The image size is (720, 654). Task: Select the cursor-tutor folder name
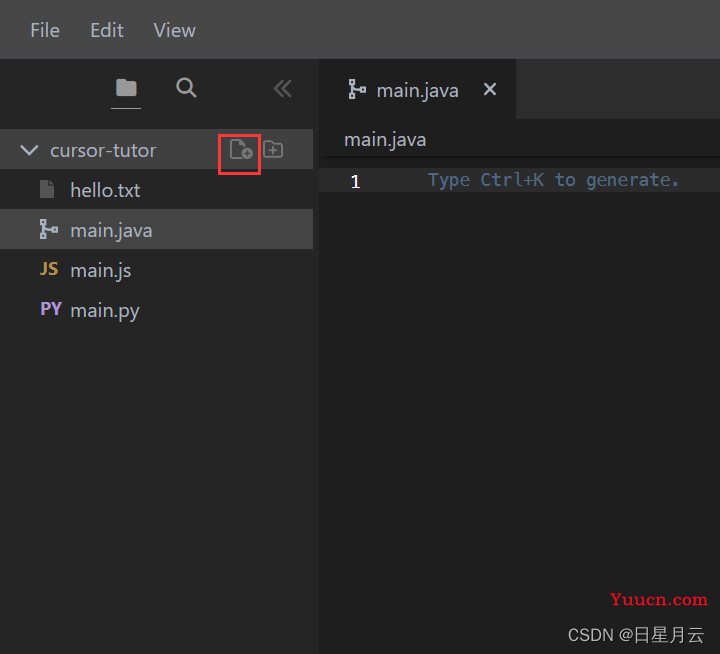(x=103, y=151)
